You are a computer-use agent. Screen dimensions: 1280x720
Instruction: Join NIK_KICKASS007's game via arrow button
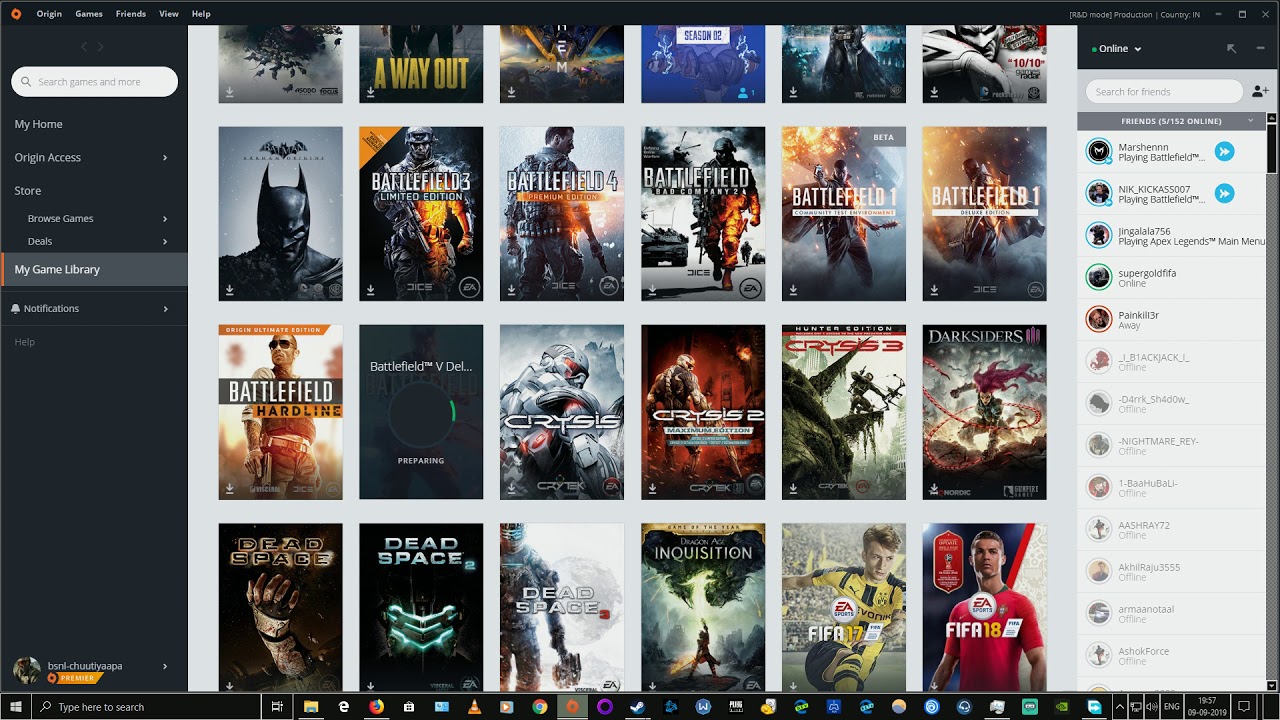(1224, 193)
